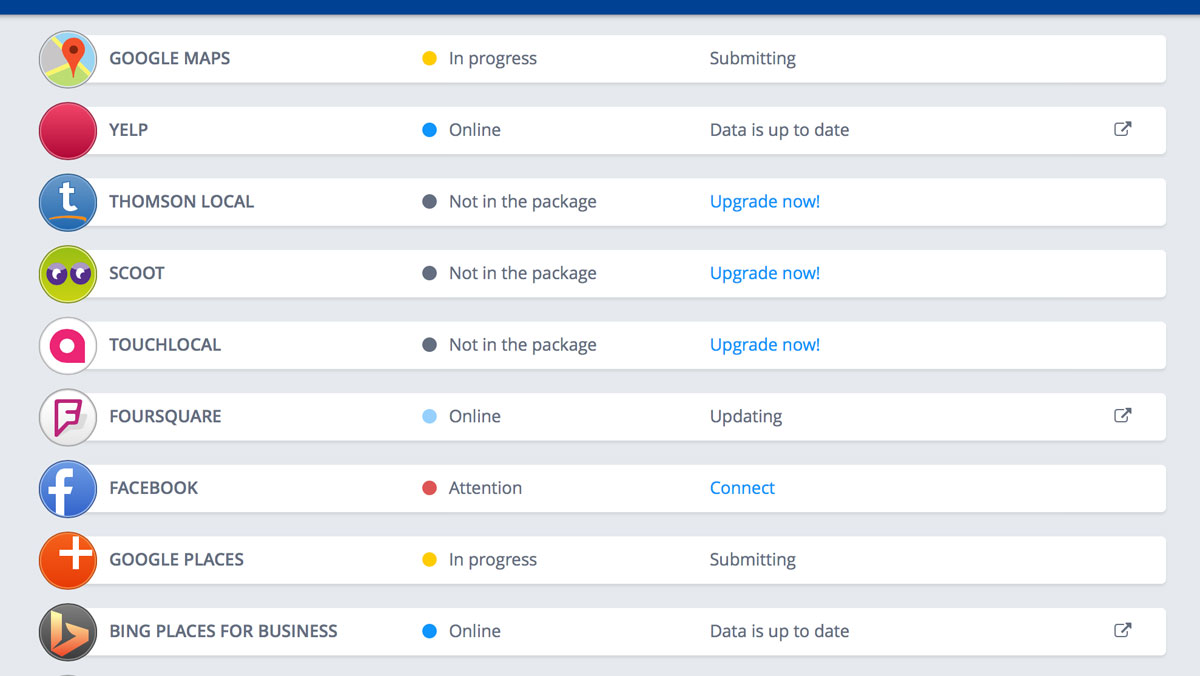The image size is (1200, 676).
Task: Select the FOURSQUARE listing name
Action: (165, 416)
